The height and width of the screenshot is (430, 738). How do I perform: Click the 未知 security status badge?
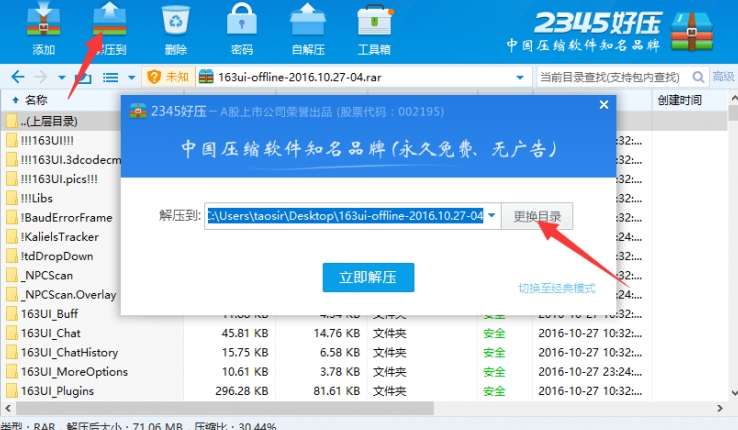(x=168, y=77)
